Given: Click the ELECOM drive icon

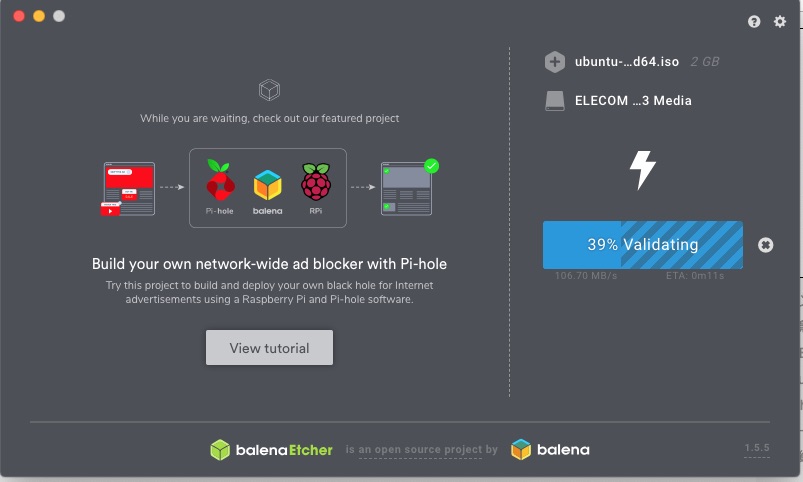Looking at the screenshot, I should pos(555,101).
